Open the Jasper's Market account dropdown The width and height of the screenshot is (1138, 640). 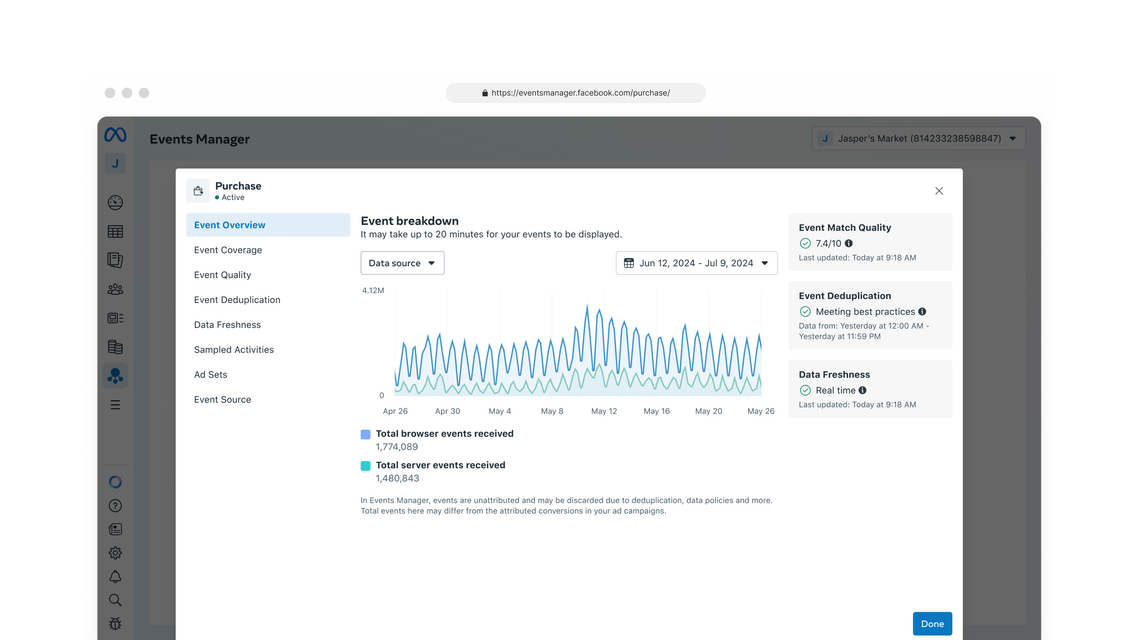(x=918, y=139)
